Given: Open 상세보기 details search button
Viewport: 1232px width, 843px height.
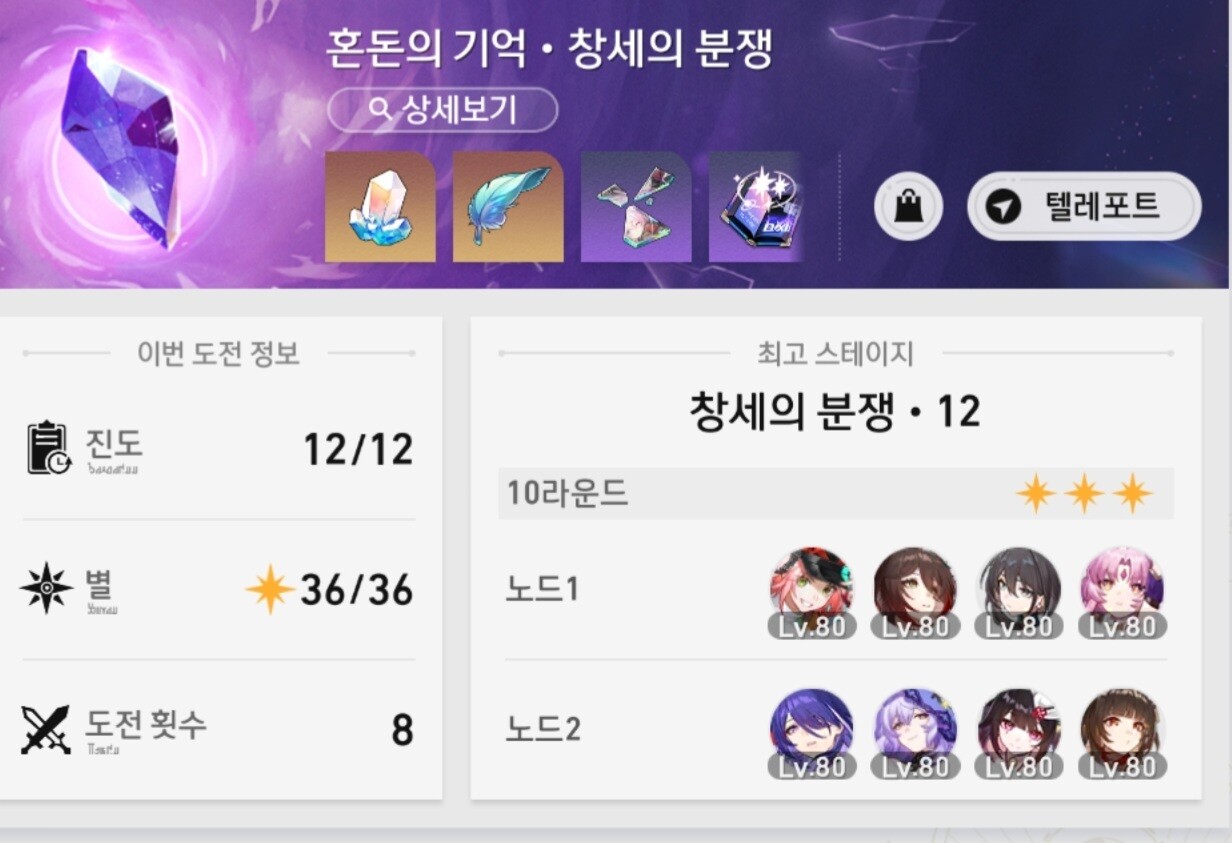Looking at the screenshot, I should click(442, 109).
